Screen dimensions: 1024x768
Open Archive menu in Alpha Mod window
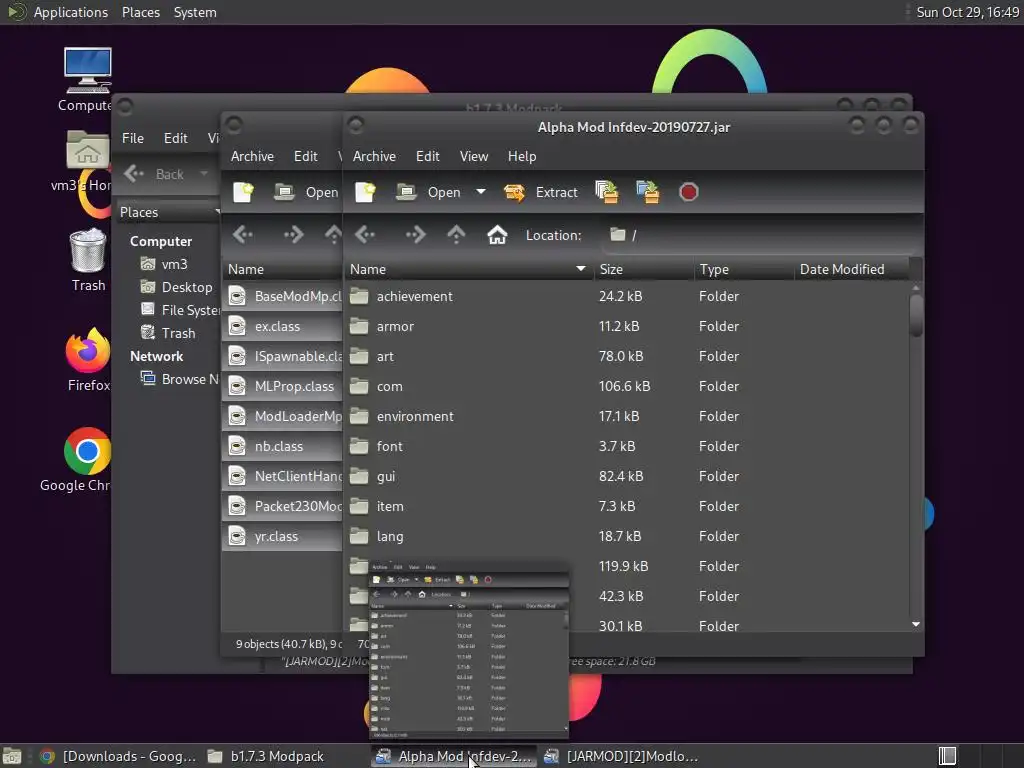point(374,156)
